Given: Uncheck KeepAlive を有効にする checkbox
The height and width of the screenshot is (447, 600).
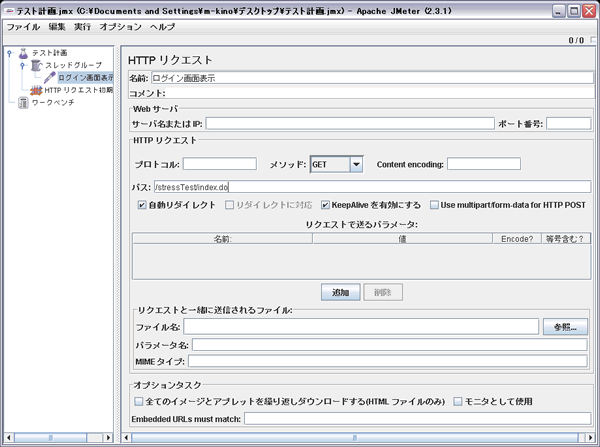Looking at the screenshot, I should [x=326, y=205].
